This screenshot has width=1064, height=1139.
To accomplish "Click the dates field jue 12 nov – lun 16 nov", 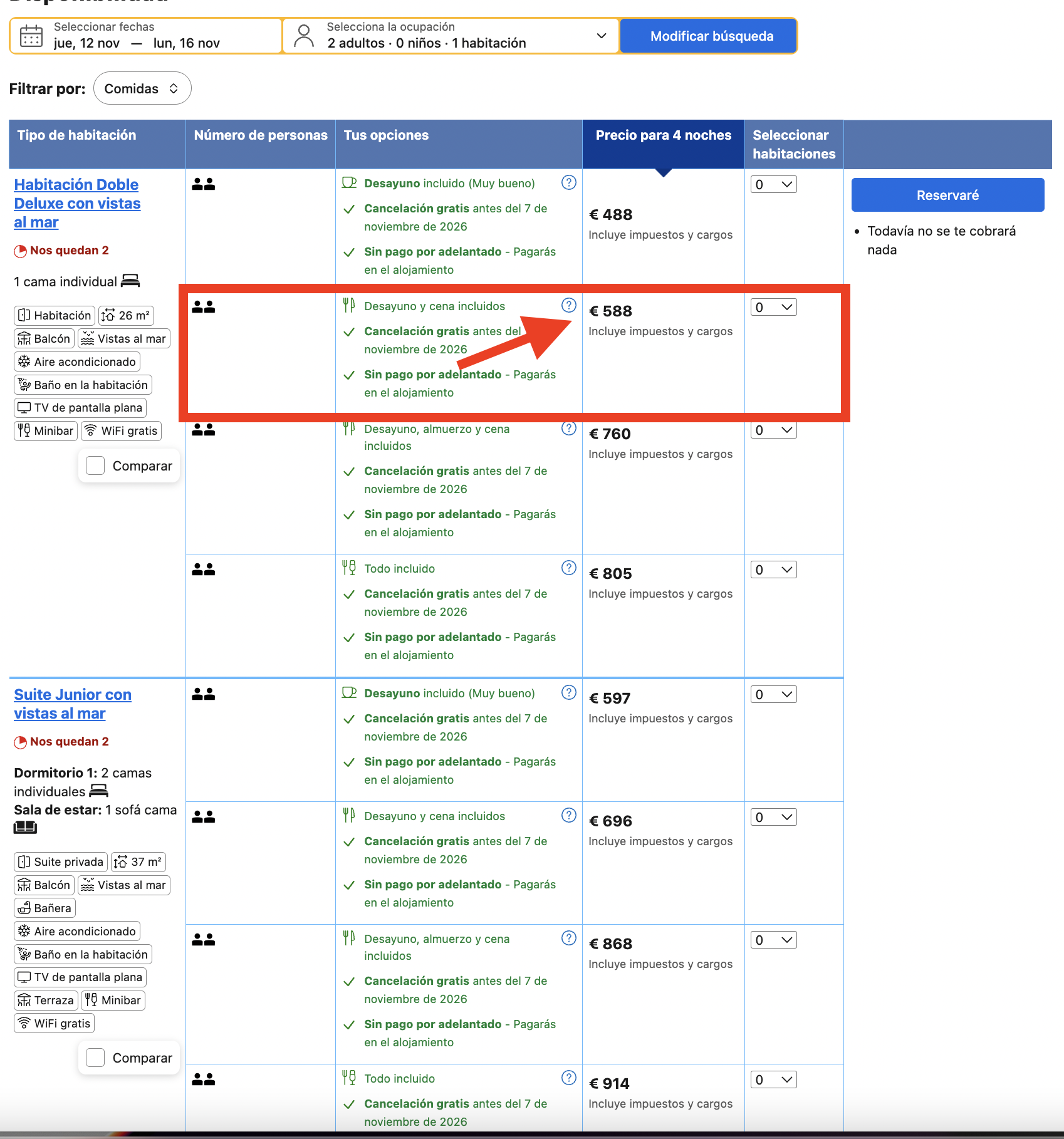I will pyautogui.click(x=146, y=36).
